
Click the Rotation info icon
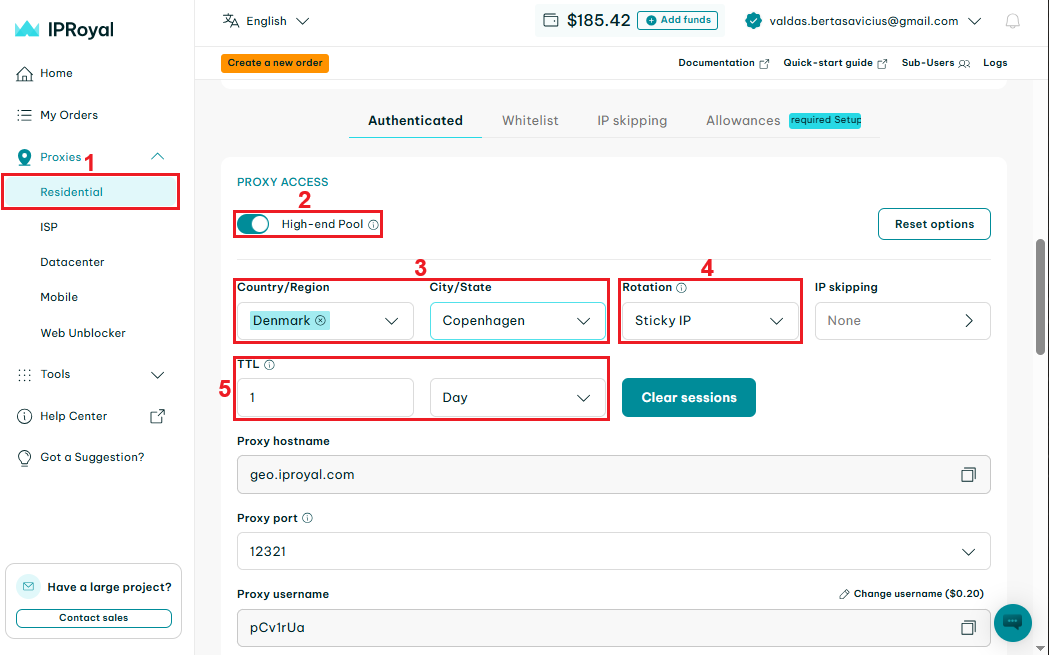(681, 288)
